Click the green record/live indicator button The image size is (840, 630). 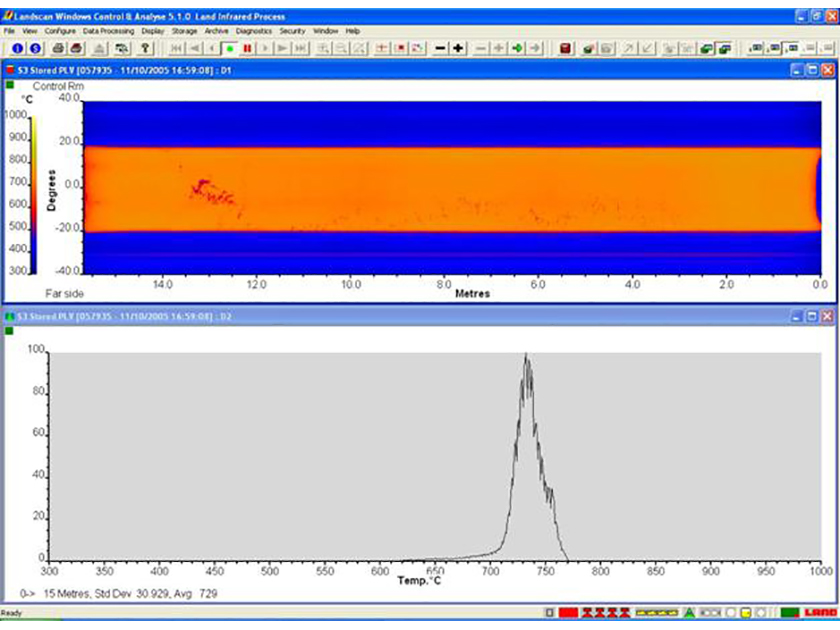[x=230, y=48]
